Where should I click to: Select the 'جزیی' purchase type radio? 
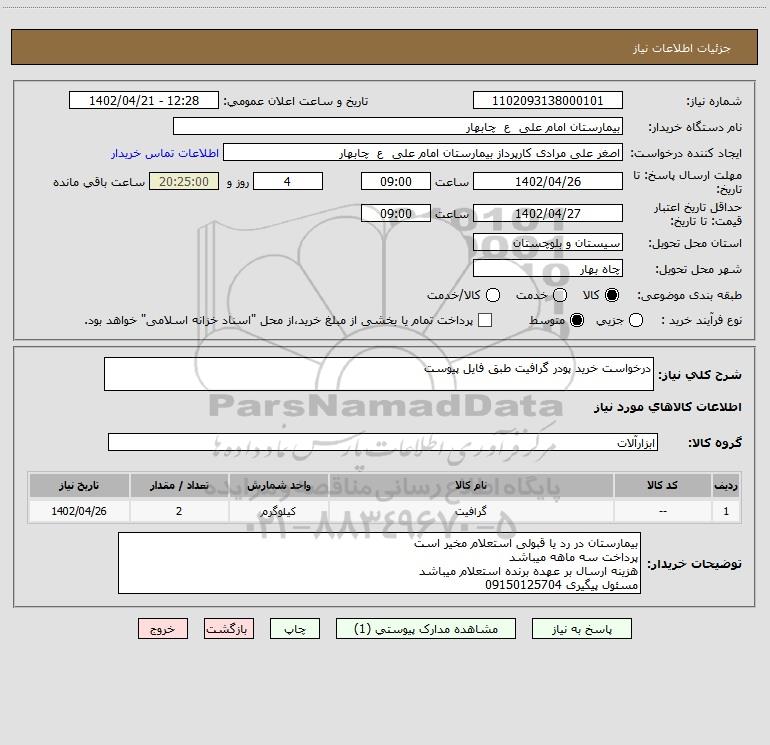pos(635,320)
